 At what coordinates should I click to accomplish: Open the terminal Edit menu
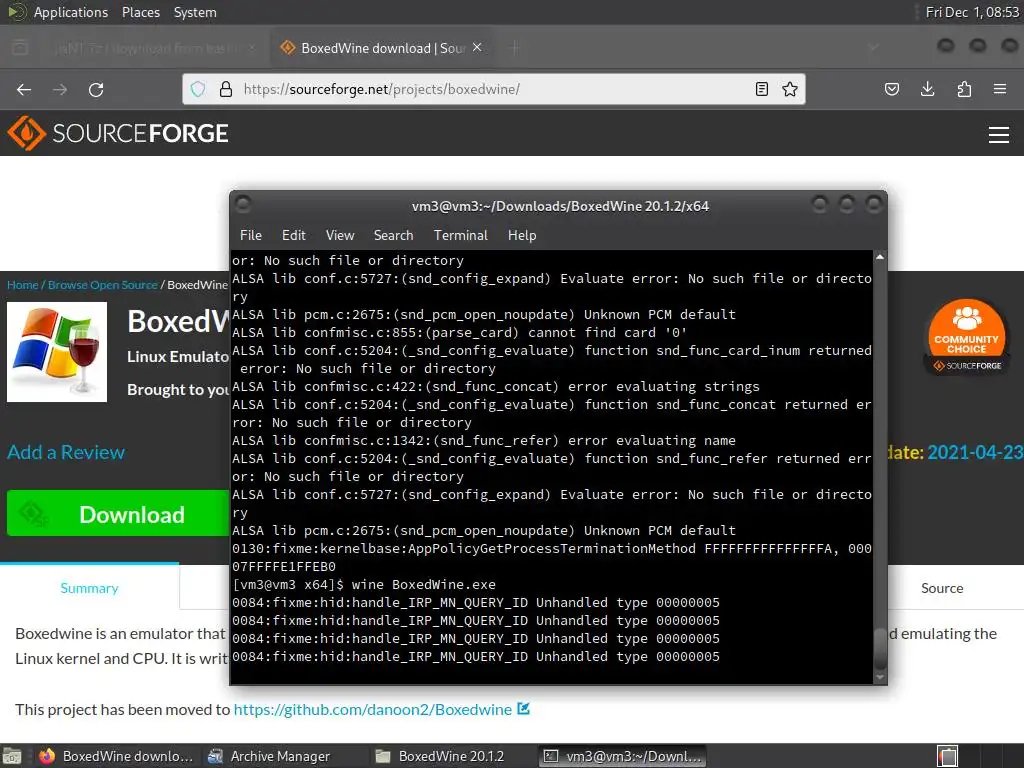click(293, 235)
